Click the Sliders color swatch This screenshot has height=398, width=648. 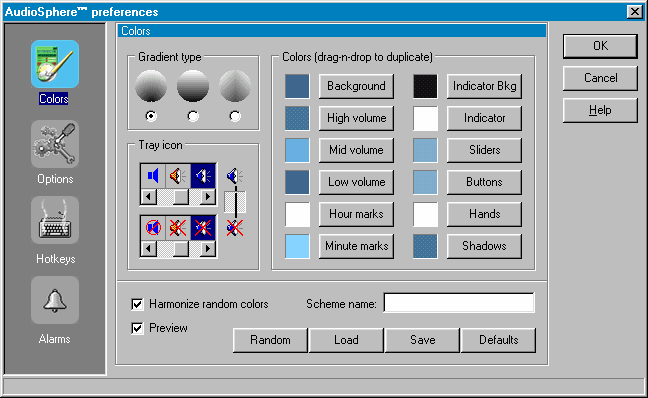click(425, 150)
